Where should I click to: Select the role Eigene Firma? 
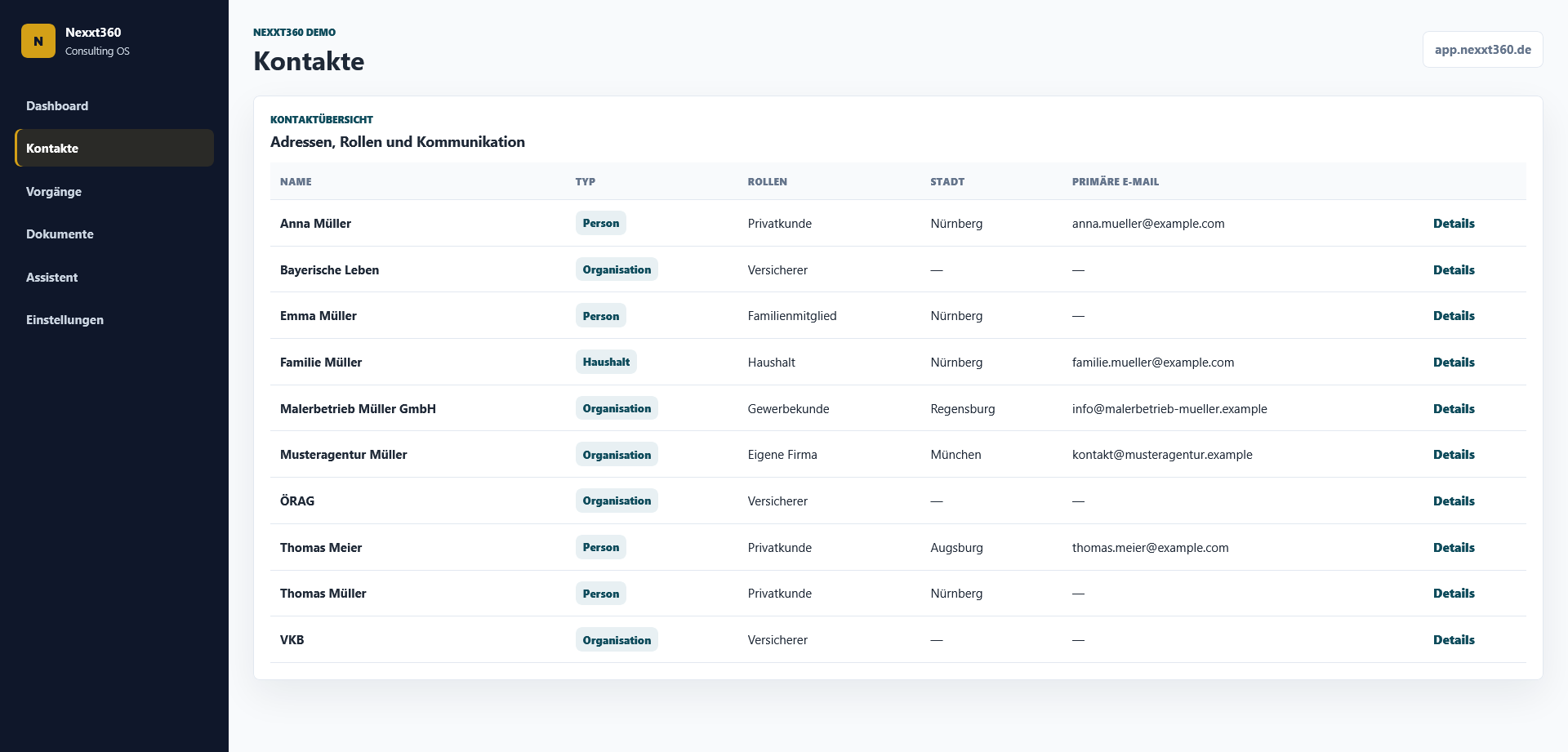(782, 455)
